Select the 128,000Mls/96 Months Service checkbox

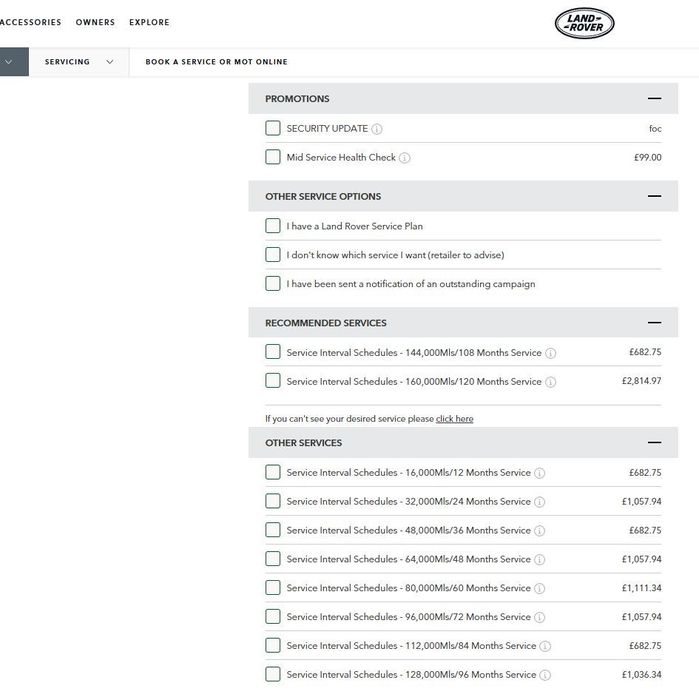273,674
